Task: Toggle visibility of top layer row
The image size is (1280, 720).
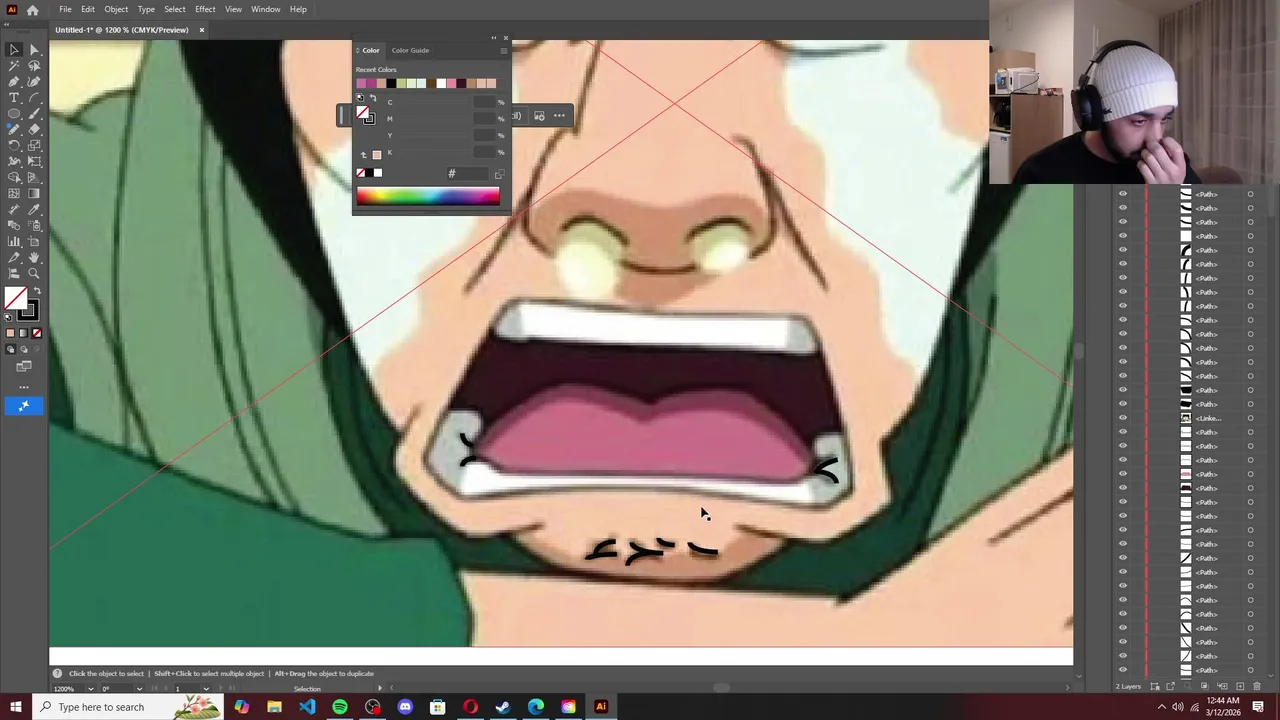Action: pyautogui.click(x=1122, y=194)
